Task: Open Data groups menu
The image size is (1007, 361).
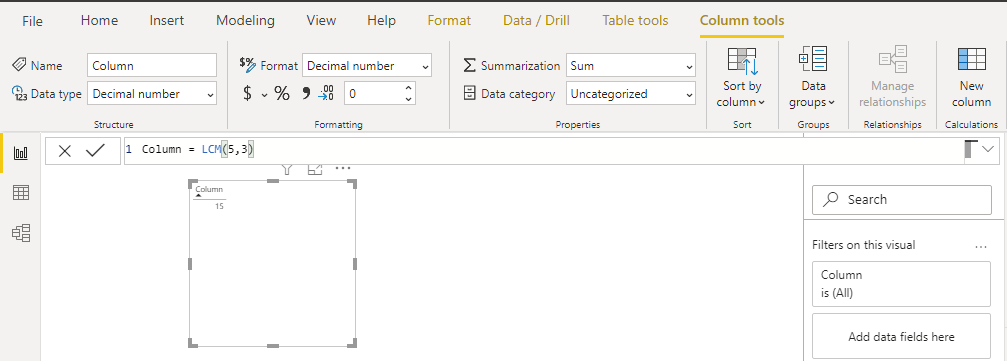Action: (813, 77)
